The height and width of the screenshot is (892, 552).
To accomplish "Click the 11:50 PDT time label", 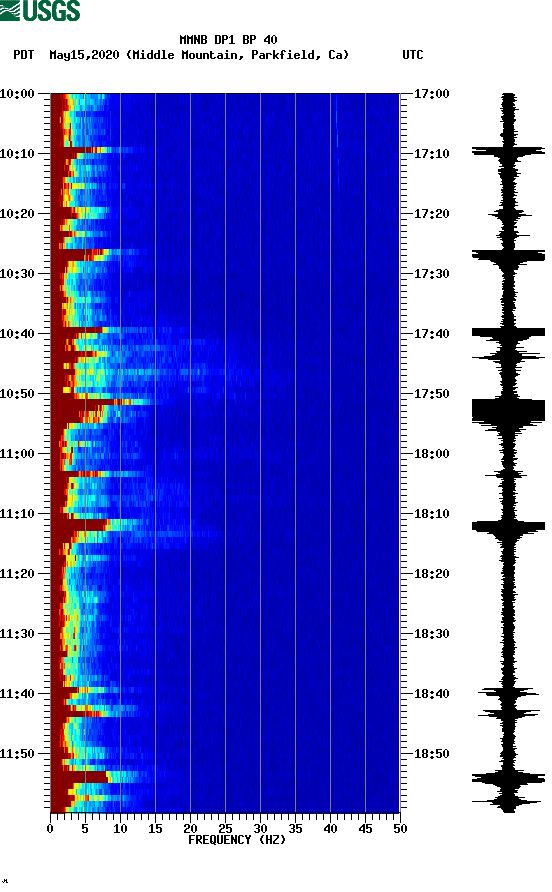I will [x=18, y=754].
